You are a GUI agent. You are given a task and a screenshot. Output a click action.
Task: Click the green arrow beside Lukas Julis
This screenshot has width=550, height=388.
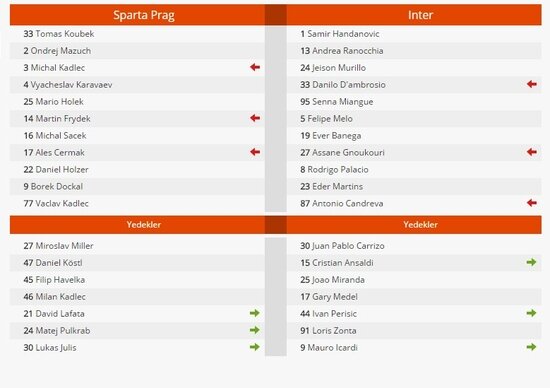(x=255, y=347)
